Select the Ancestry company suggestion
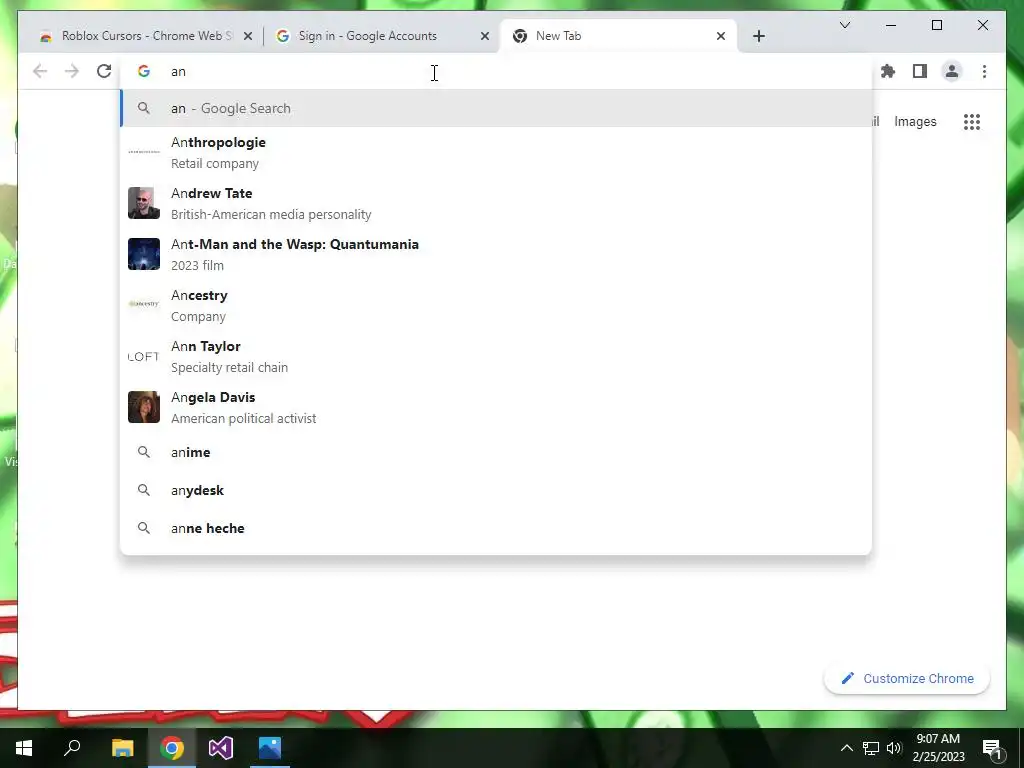This screenshot has width=1024, height=768. 496,305
